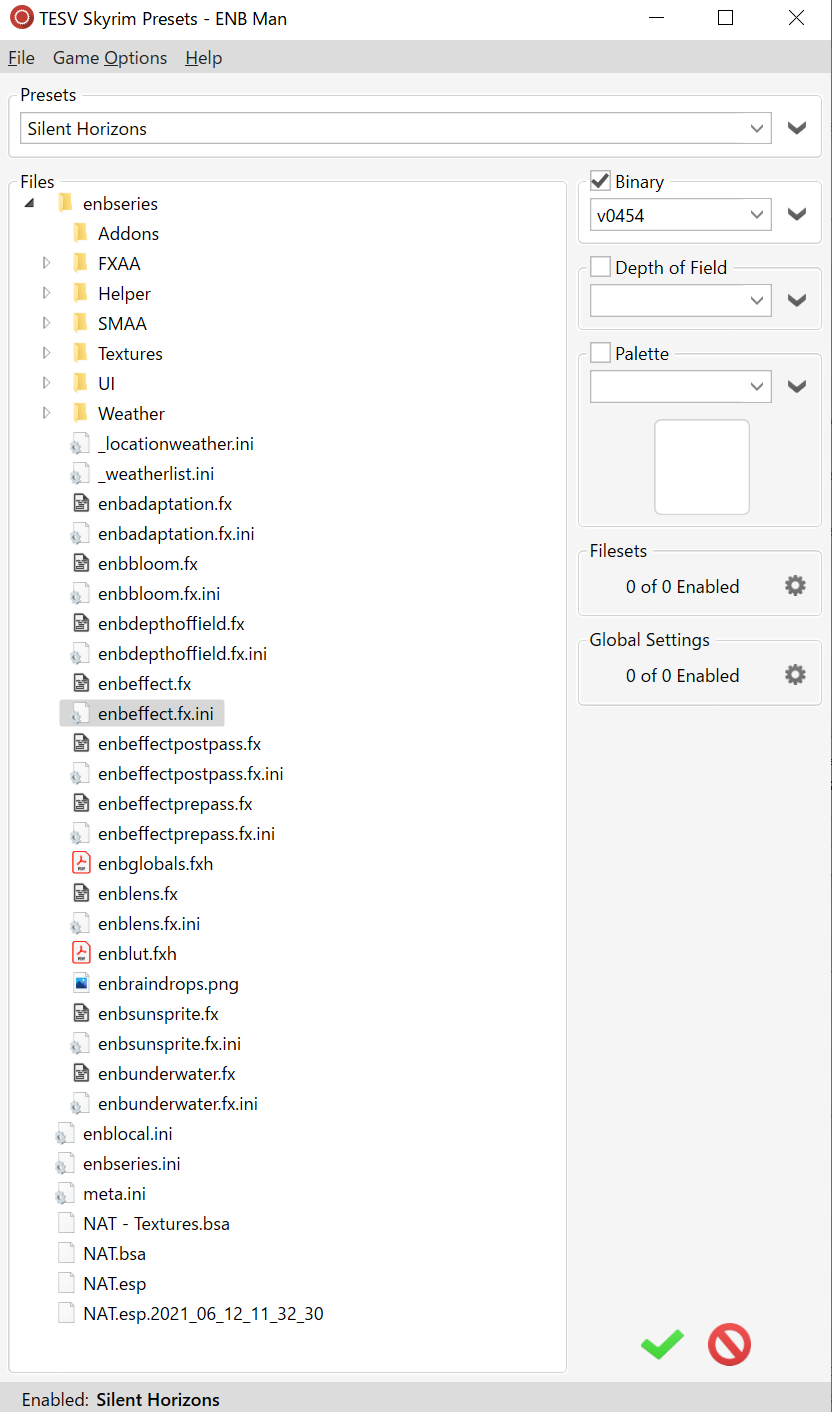This screenshot has width=833, height=1412.
Task: Click the red cancel icon
Action: 729,1344
